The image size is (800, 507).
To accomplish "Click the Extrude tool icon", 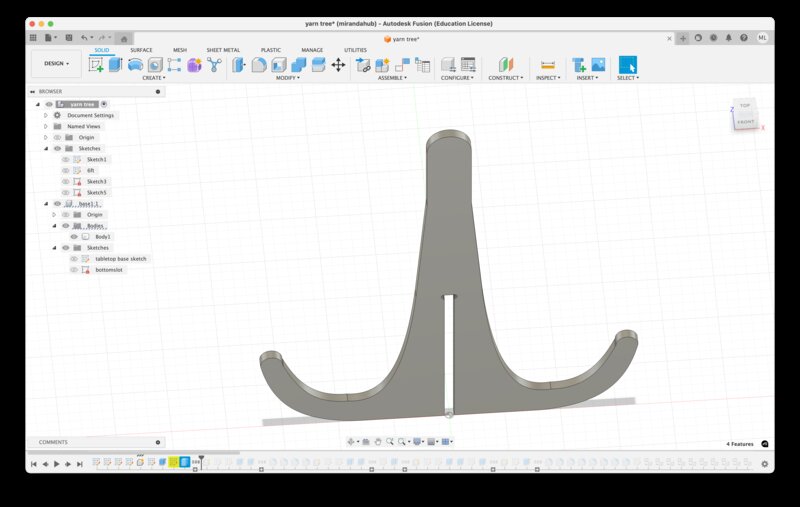I will point(115,65).
